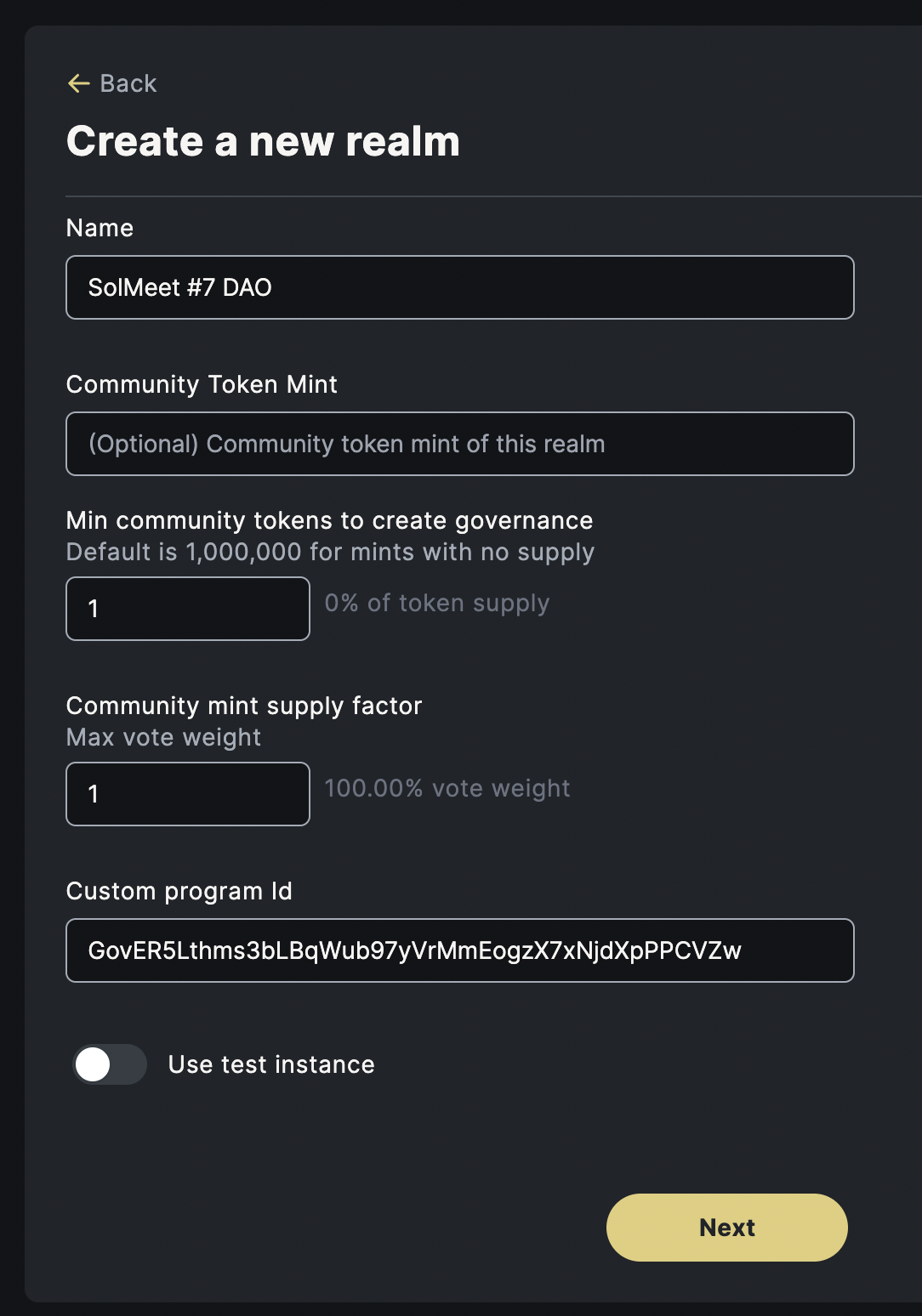Click the Default is 1,000,000 helper text
This screenshot has width=922, height=1316.
(x=330, y=552)
